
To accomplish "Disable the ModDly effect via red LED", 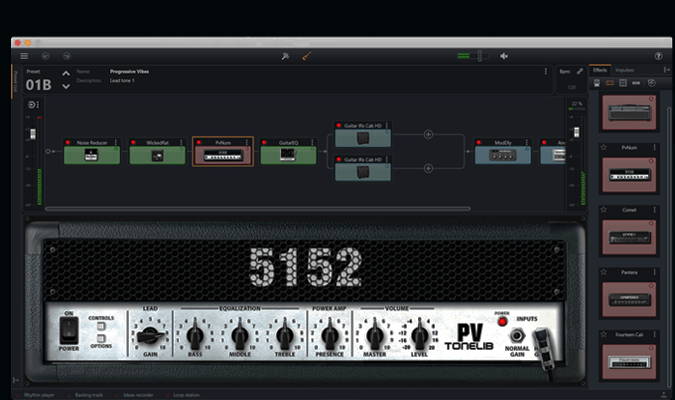I will [479, 143].
